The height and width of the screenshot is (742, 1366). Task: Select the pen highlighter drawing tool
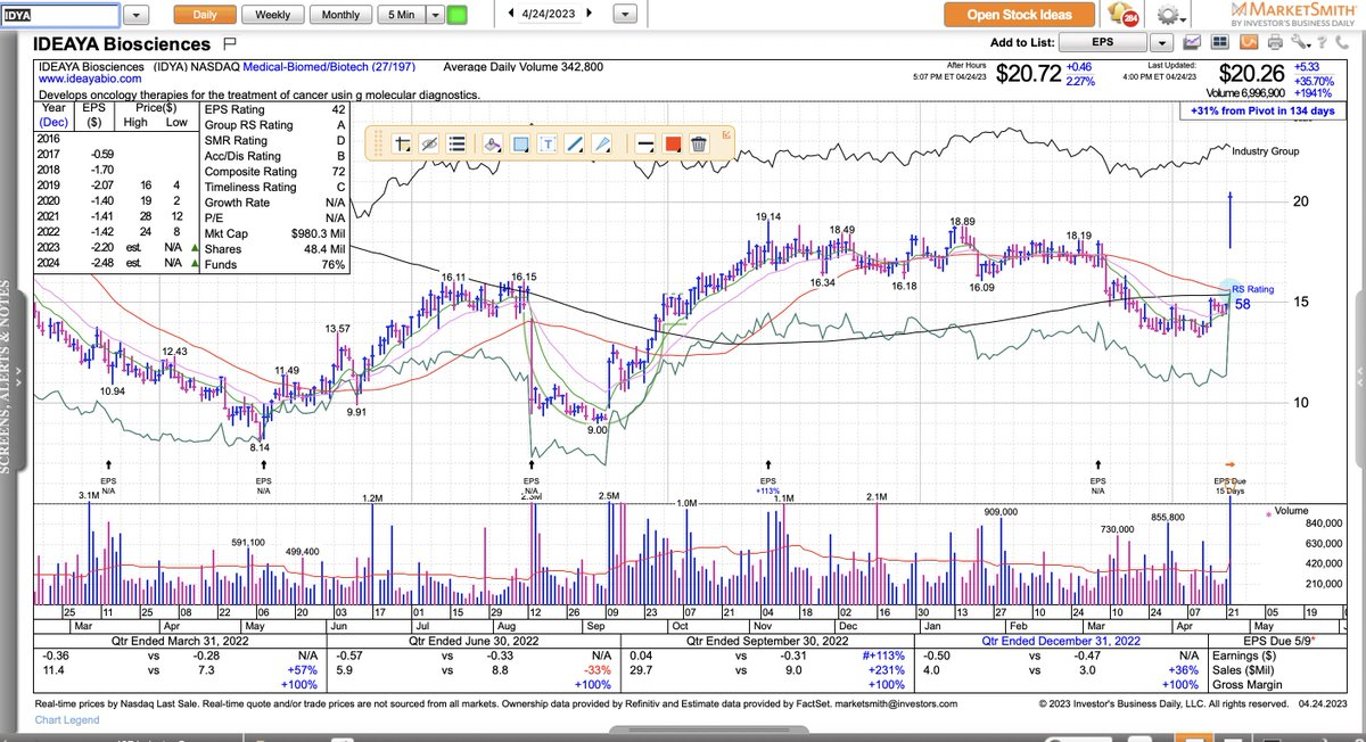(x=601, y=144)
